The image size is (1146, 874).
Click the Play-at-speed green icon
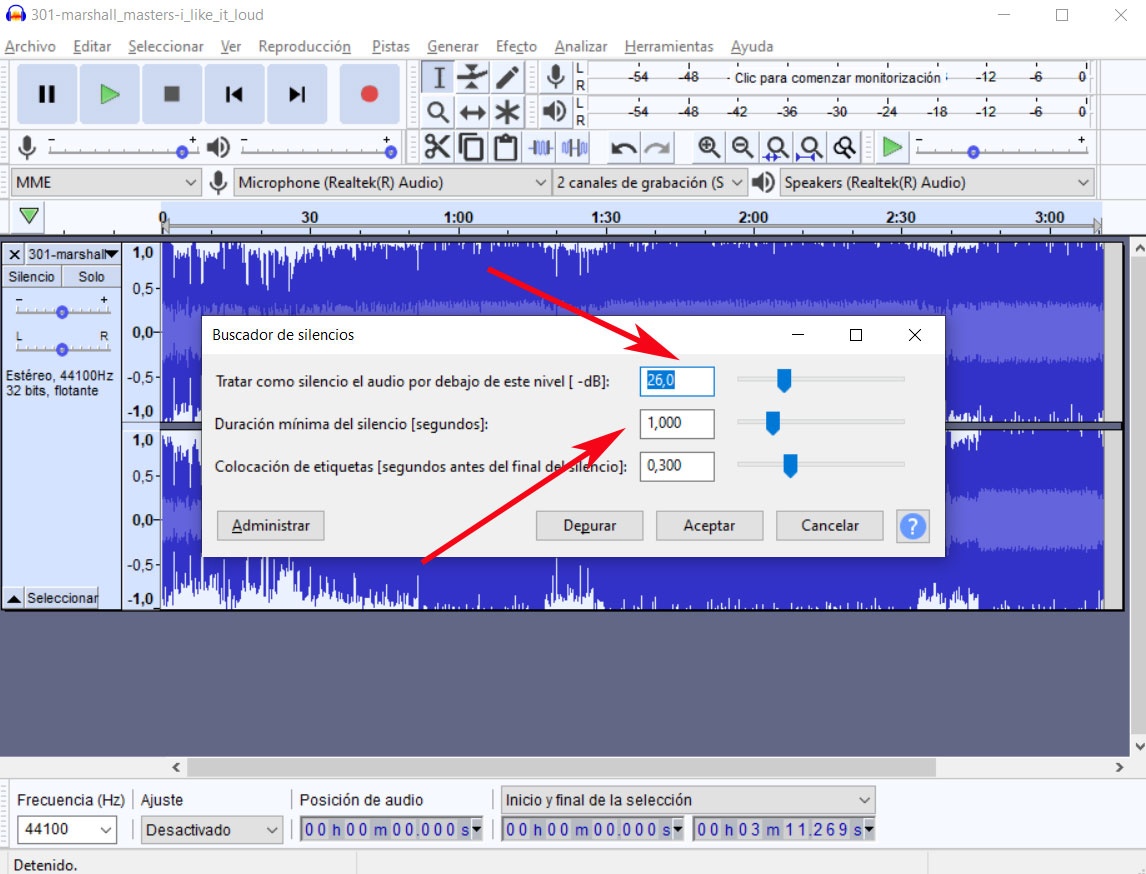click(892, 148)
